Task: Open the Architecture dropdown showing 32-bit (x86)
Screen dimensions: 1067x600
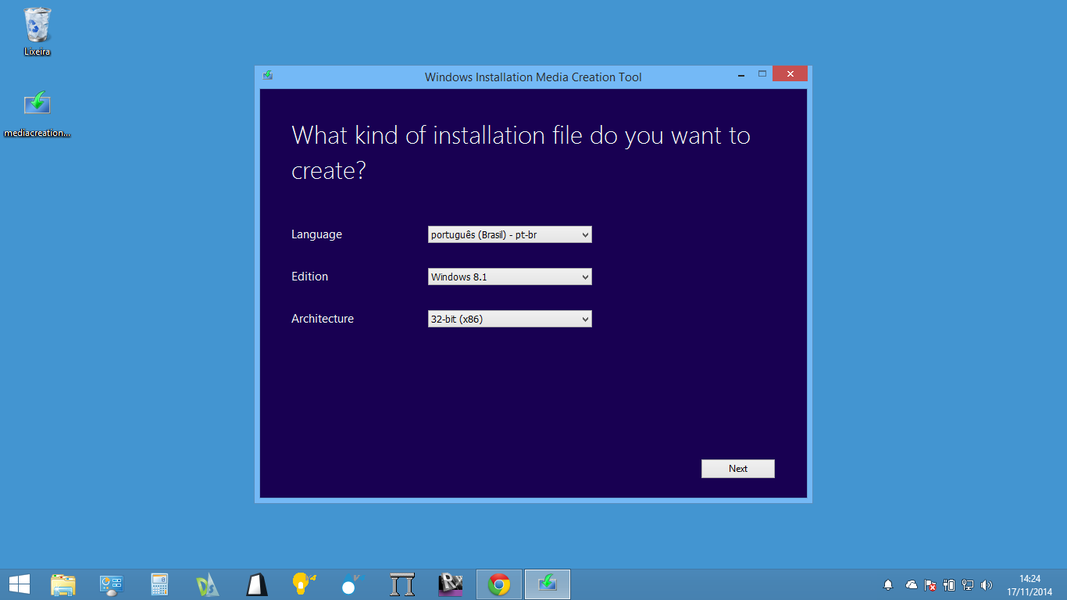Action: pyautogui.click(x=509, y=319)
